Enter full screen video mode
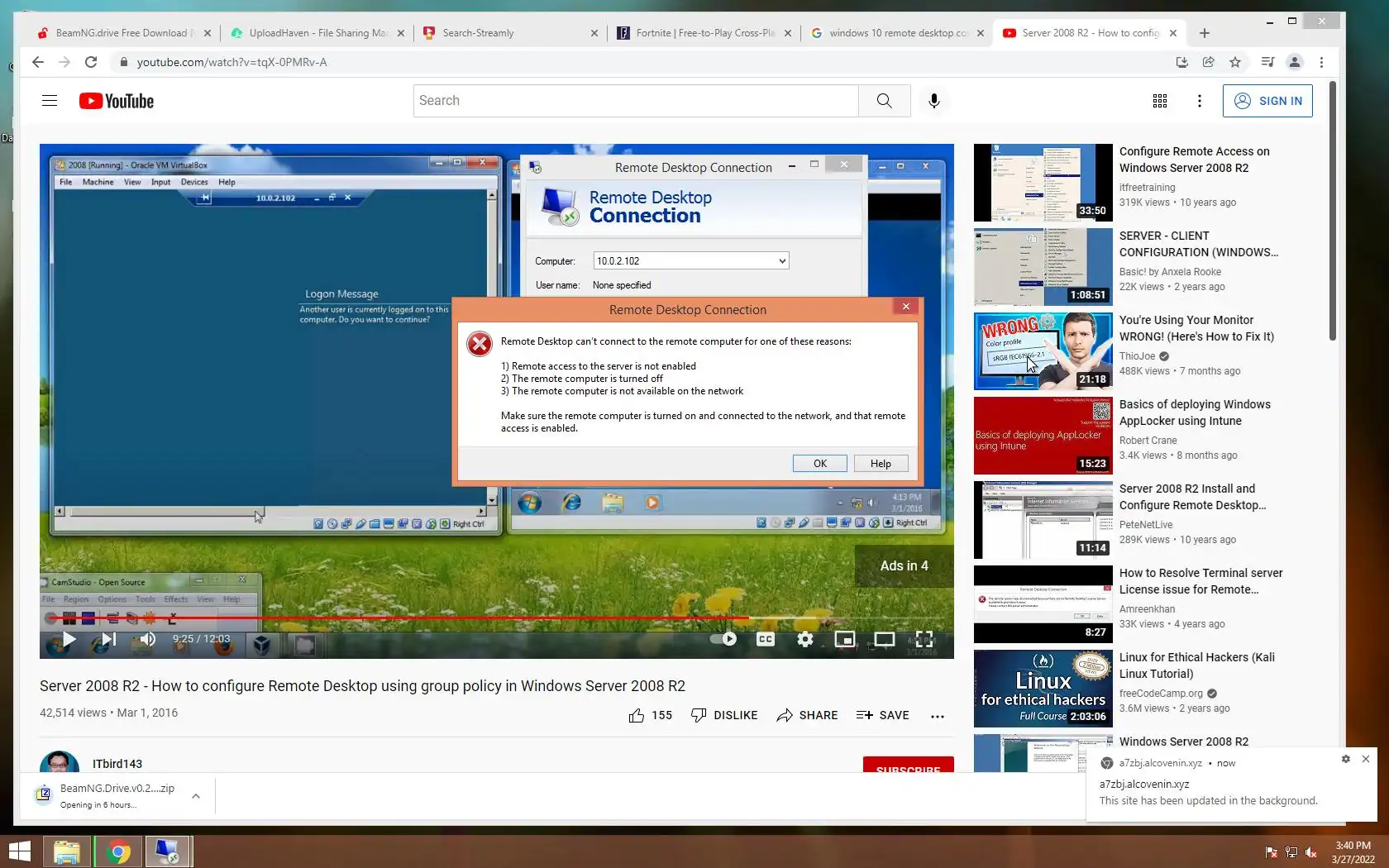 coord(924,639)
